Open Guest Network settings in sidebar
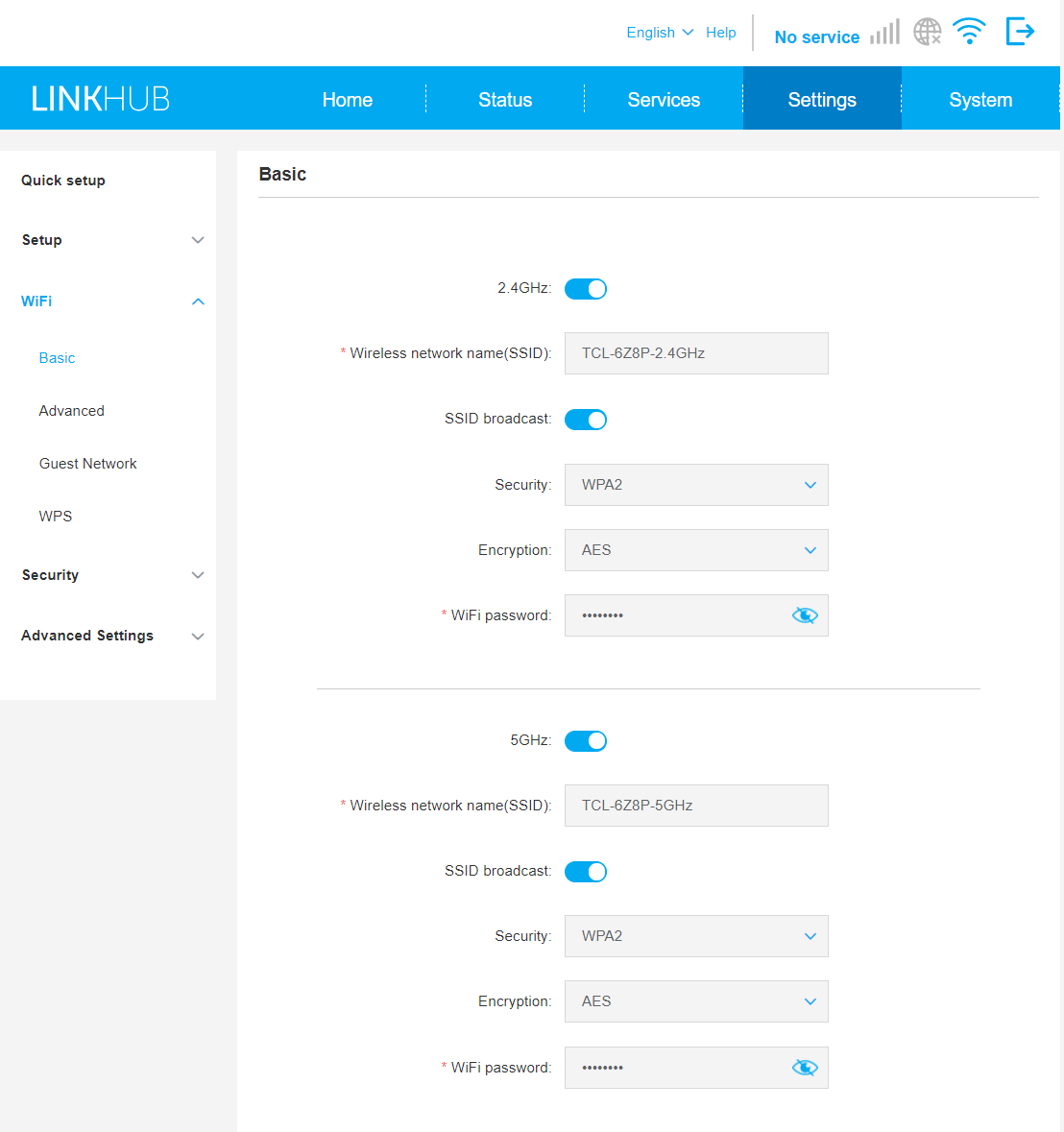The image size is (1064, 1132). coord(88,464)
